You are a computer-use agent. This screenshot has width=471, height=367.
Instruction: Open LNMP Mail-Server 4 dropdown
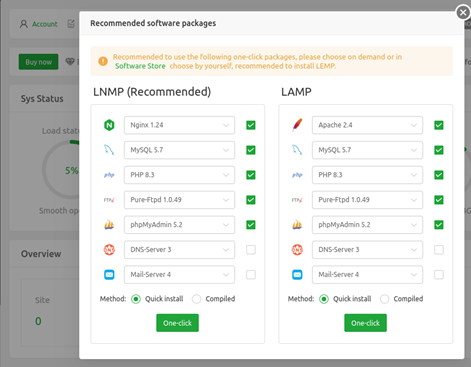pos(179,275)
